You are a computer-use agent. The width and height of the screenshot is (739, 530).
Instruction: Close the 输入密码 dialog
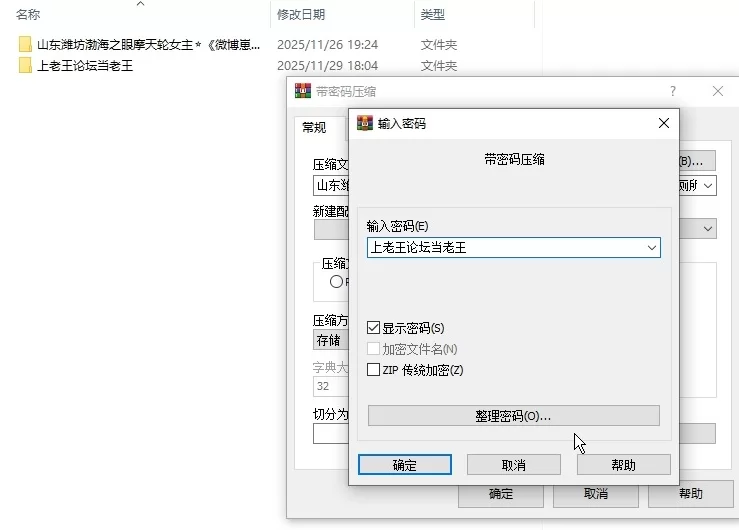coord(664,123)
